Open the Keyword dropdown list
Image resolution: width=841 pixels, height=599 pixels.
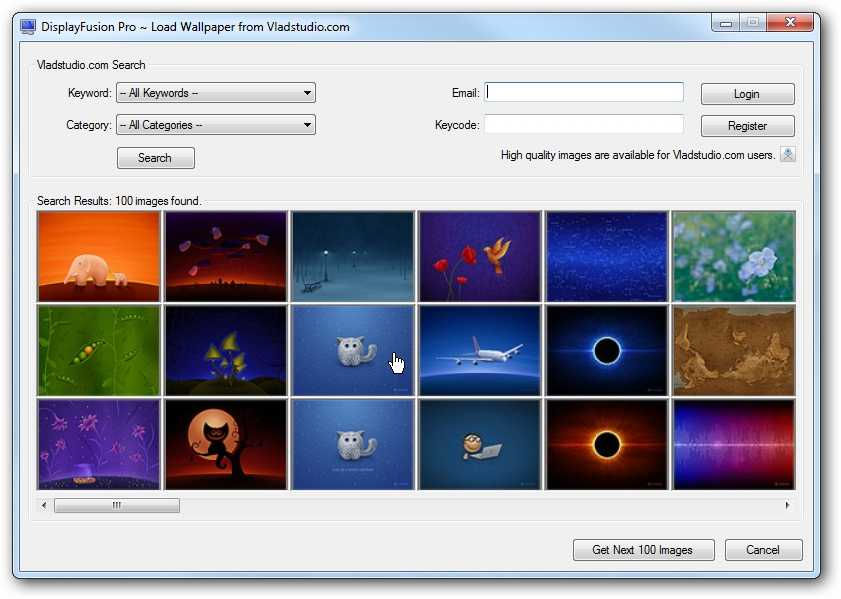pos(216,93)
